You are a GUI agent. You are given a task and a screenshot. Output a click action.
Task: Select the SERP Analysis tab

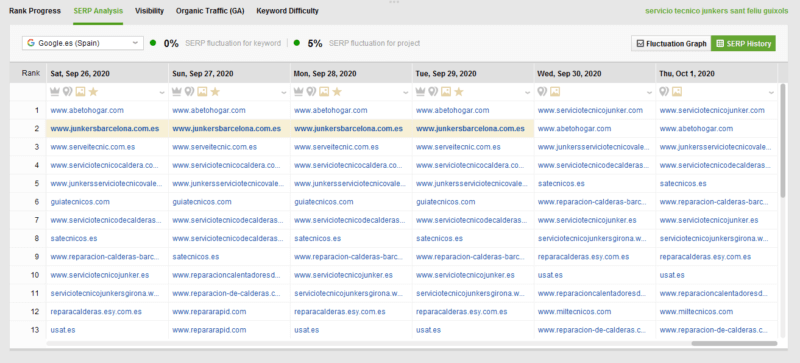tap(98, 11)
